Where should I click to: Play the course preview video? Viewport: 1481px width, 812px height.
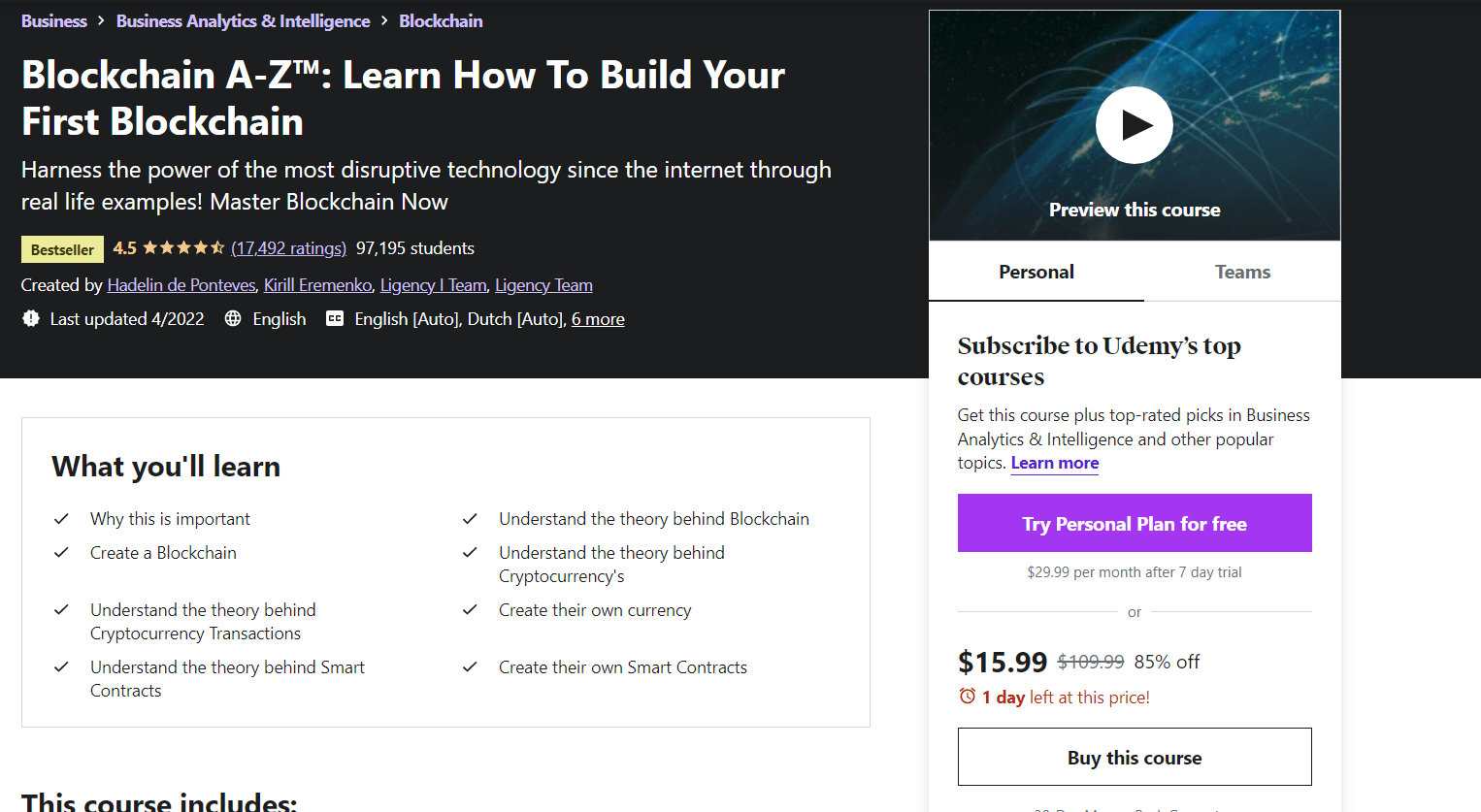coord(1134,125)
